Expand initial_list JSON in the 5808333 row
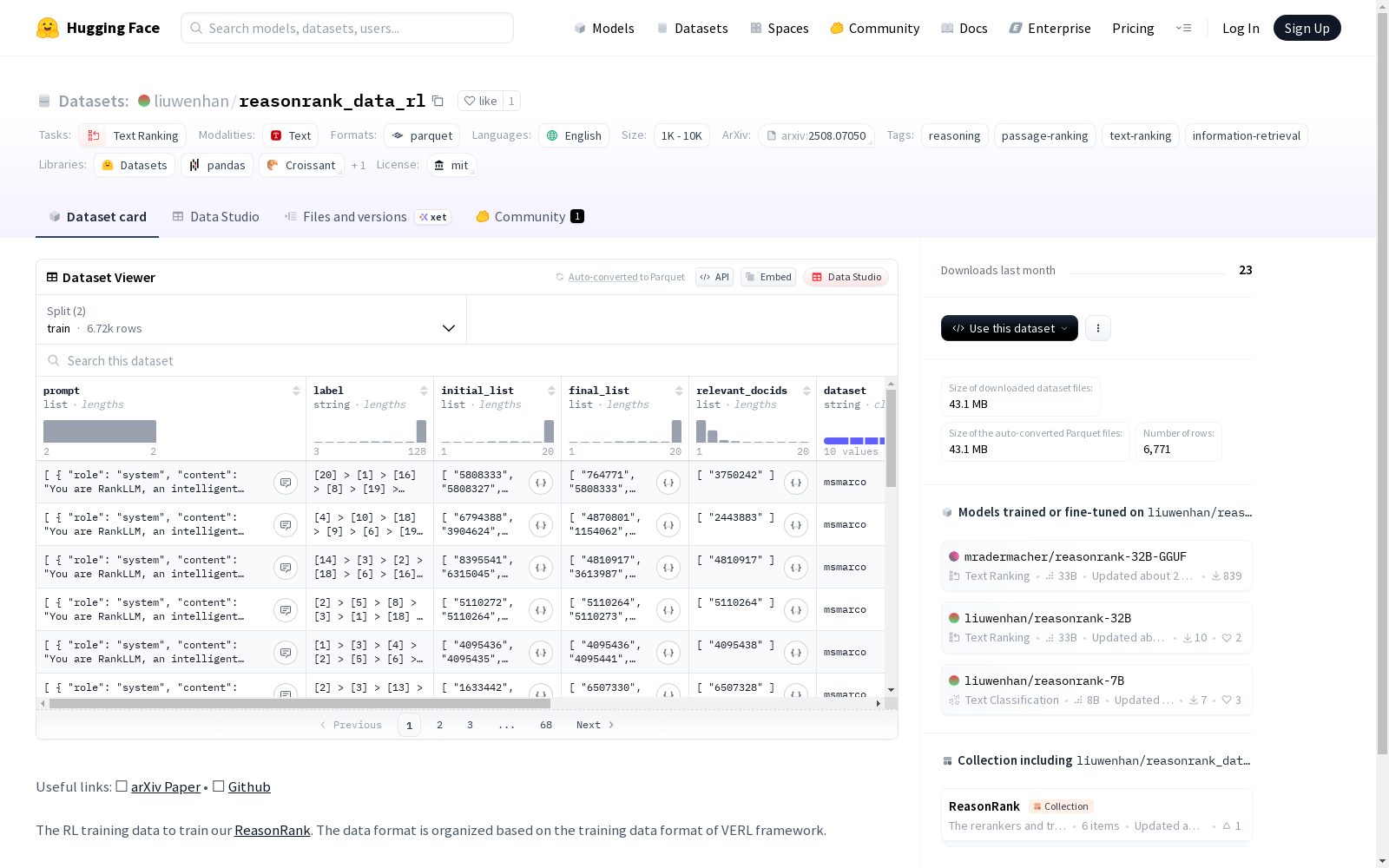The image size is (1389, 868). (x=541, y=483)
